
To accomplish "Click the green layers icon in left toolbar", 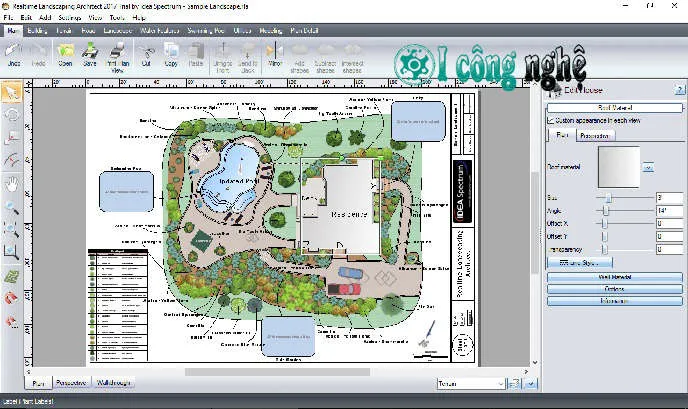I will 12,277.
